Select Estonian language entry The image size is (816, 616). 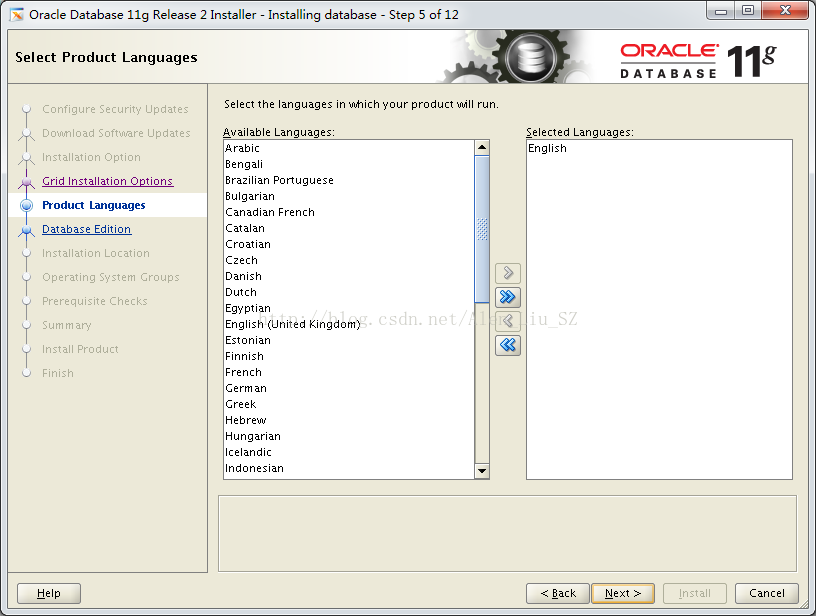[x=349, y=340]
